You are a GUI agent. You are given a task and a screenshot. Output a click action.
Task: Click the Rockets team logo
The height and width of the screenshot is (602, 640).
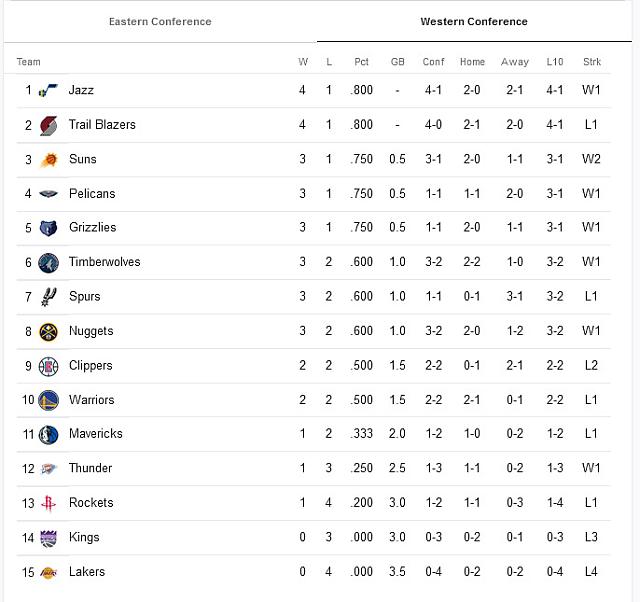48,503
